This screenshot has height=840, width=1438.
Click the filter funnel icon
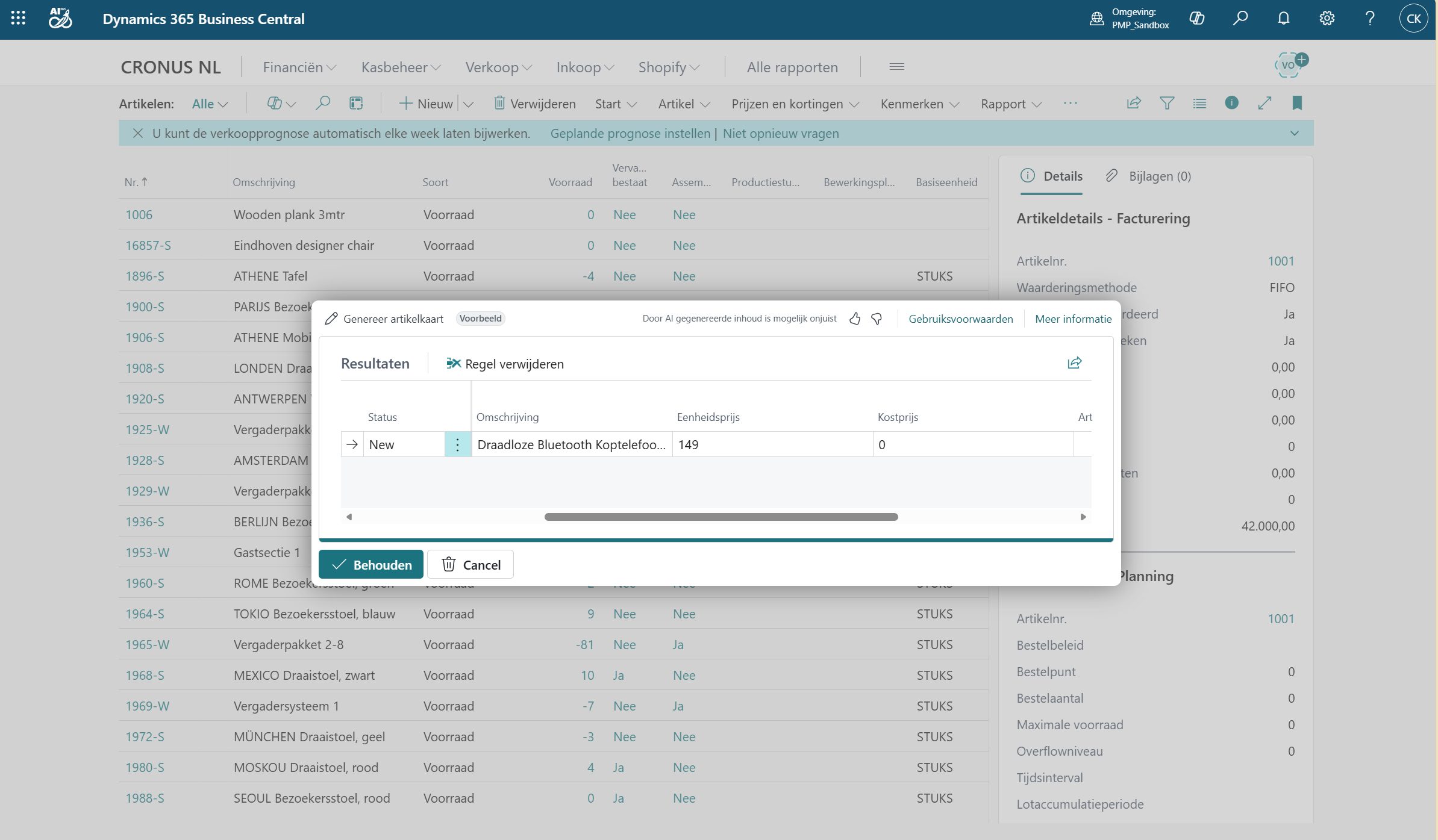(1166, 104)
